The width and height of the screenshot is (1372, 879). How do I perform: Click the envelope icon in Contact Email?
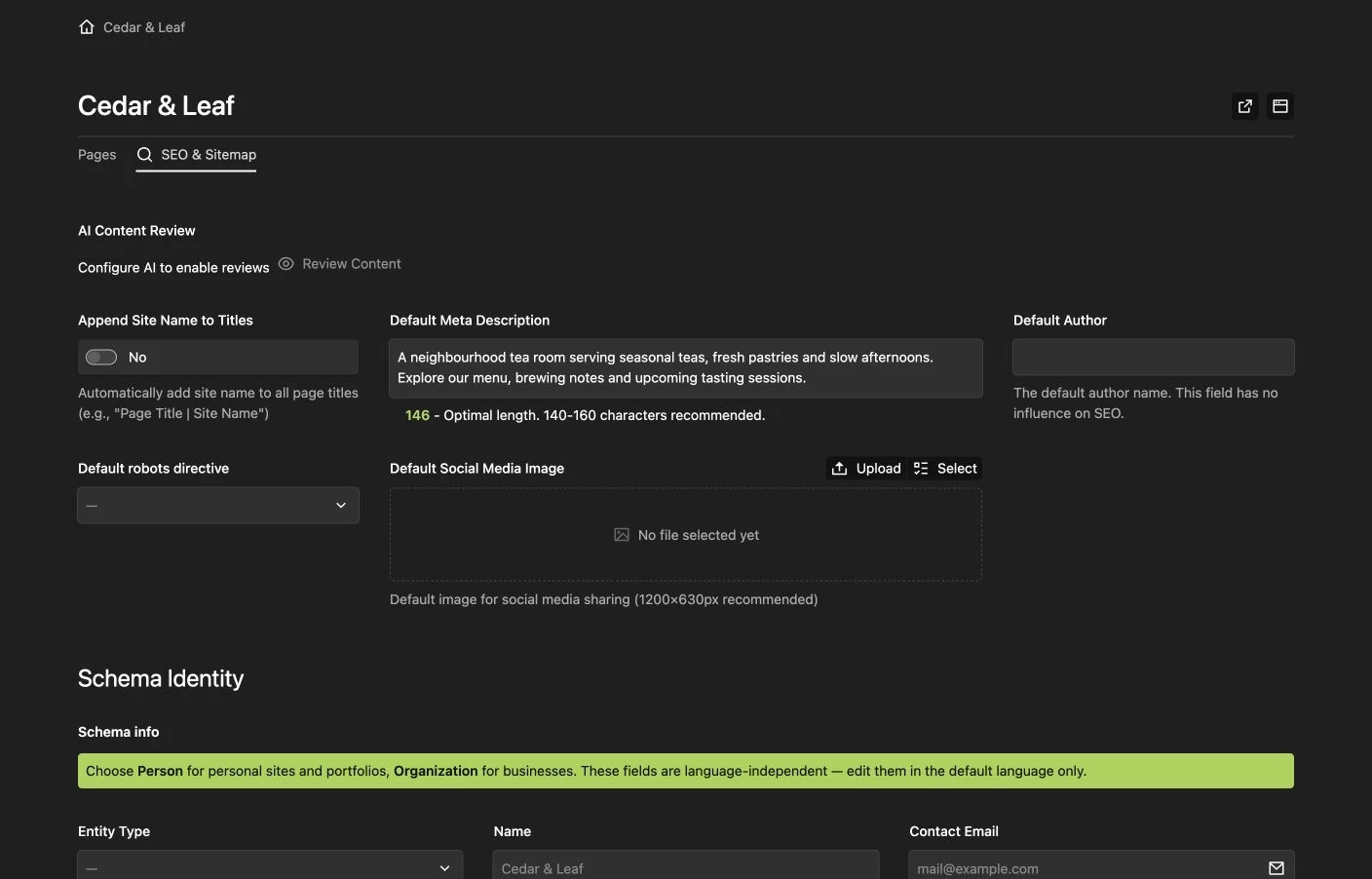click(1277, 868)
